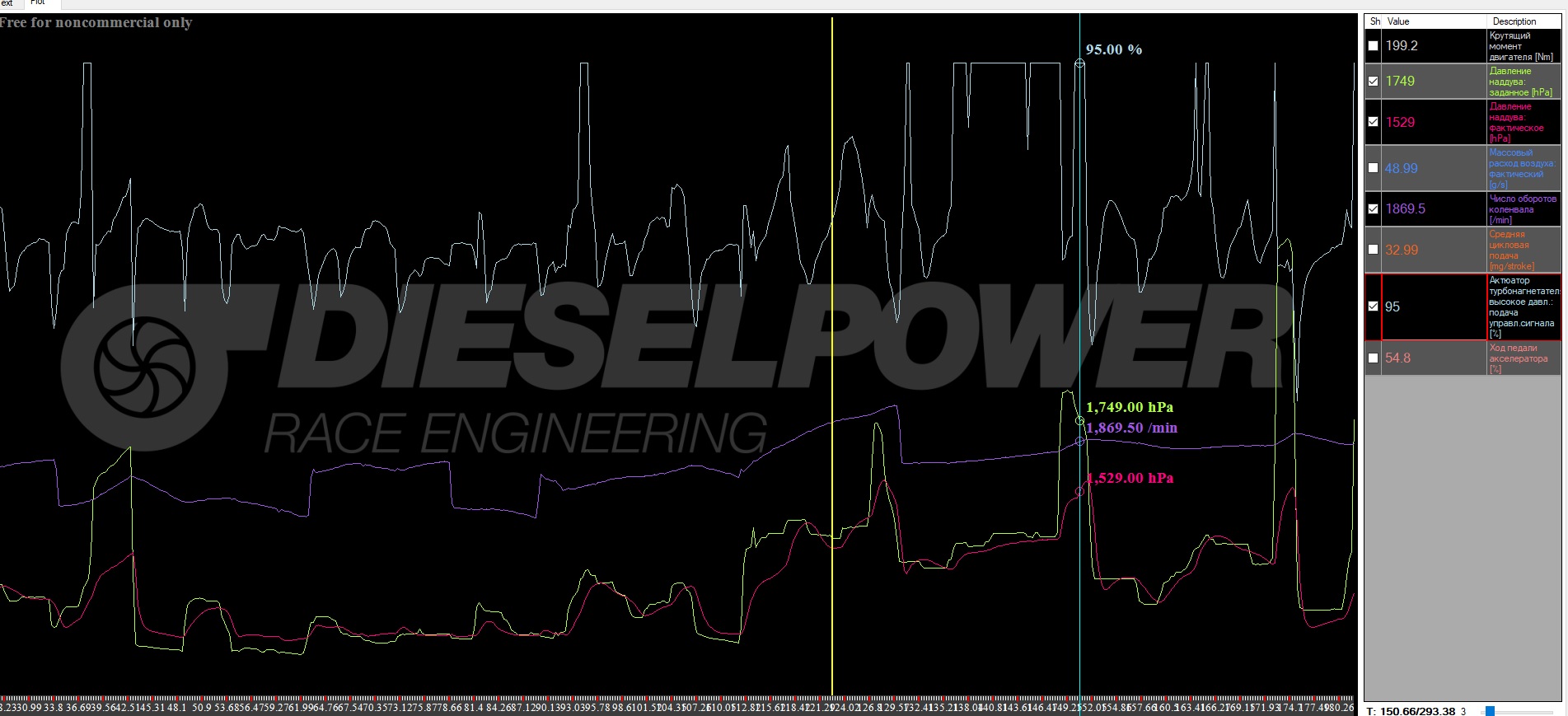Image resolution: width=1568 pixels, height=716 pixels.
Task: Enable the injection quantity 32.99 checkbox
Action: (1373, 250)
